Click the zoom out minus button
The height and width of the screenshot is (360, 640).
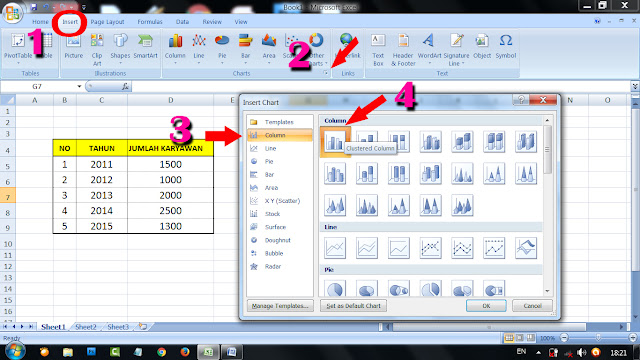pos(564,338)
